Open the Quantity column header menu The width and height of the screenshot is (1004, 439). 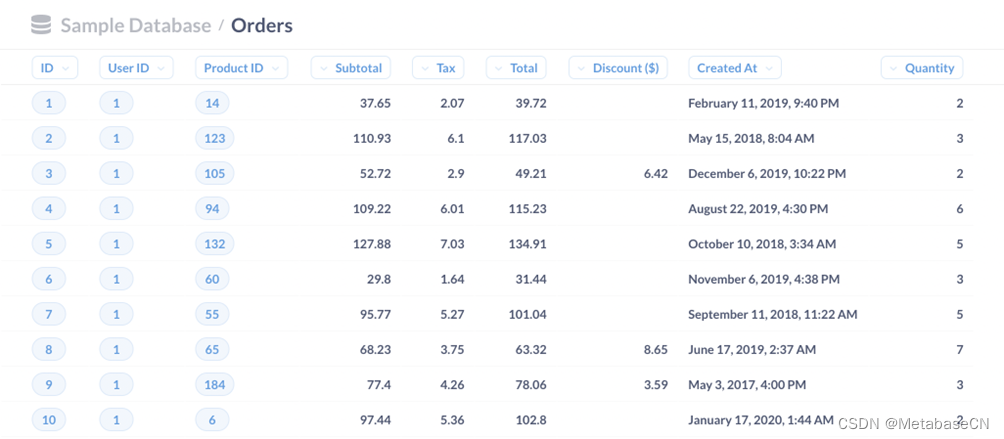pyautogui.click(x=922, y=68)
